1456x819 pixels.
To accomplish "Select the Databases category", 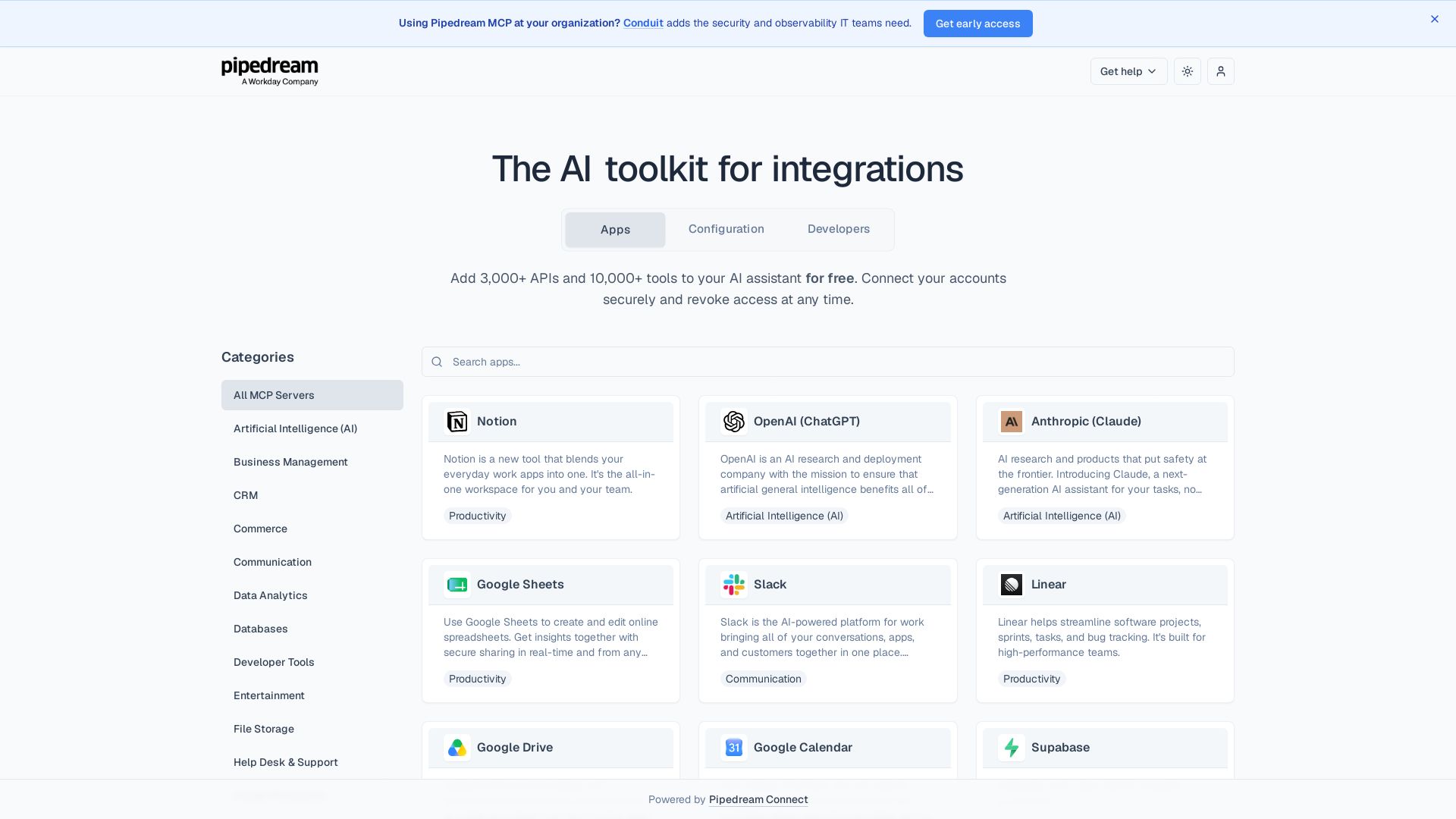I will click(x=312, y=629).
